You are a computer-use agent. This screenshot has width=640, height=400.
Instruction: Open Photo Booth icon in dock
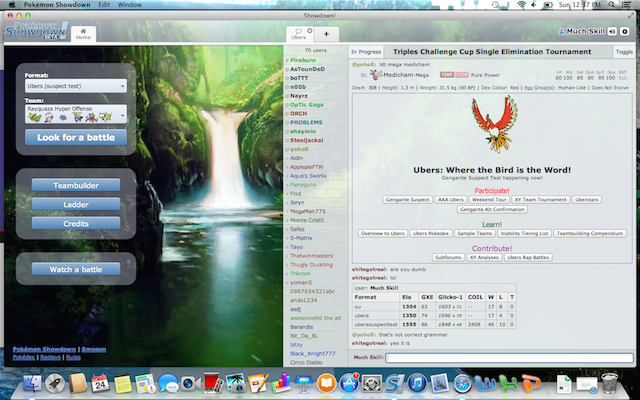pos(212,383)
